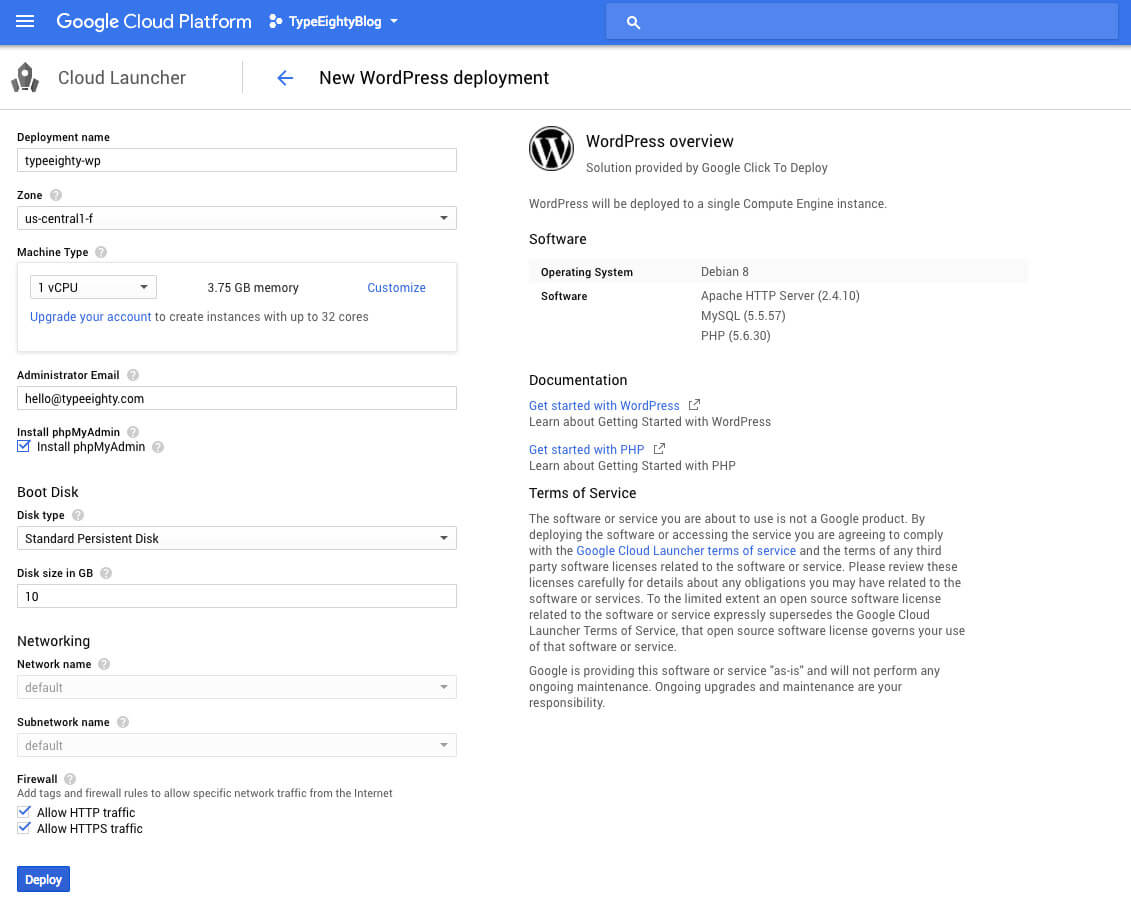This screenshot has height=910, width=1131.
Task: Open the Zone dropdown us-central1-f
Action: (237, 218)
